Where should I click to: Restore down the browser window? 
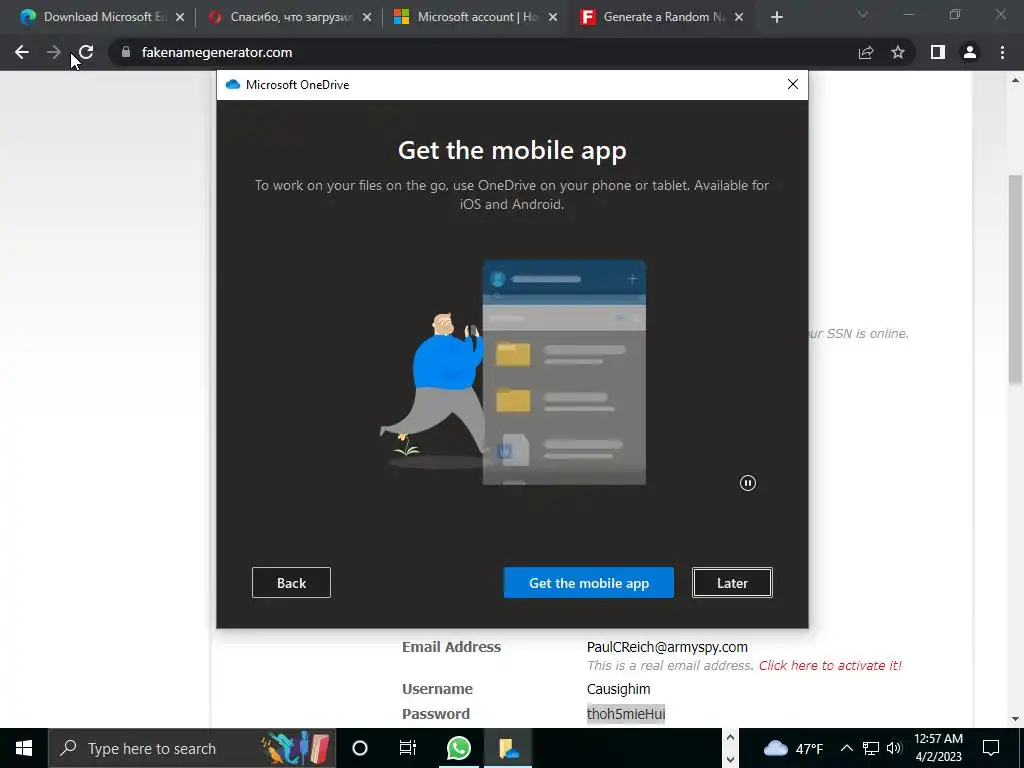coord(955,14)
